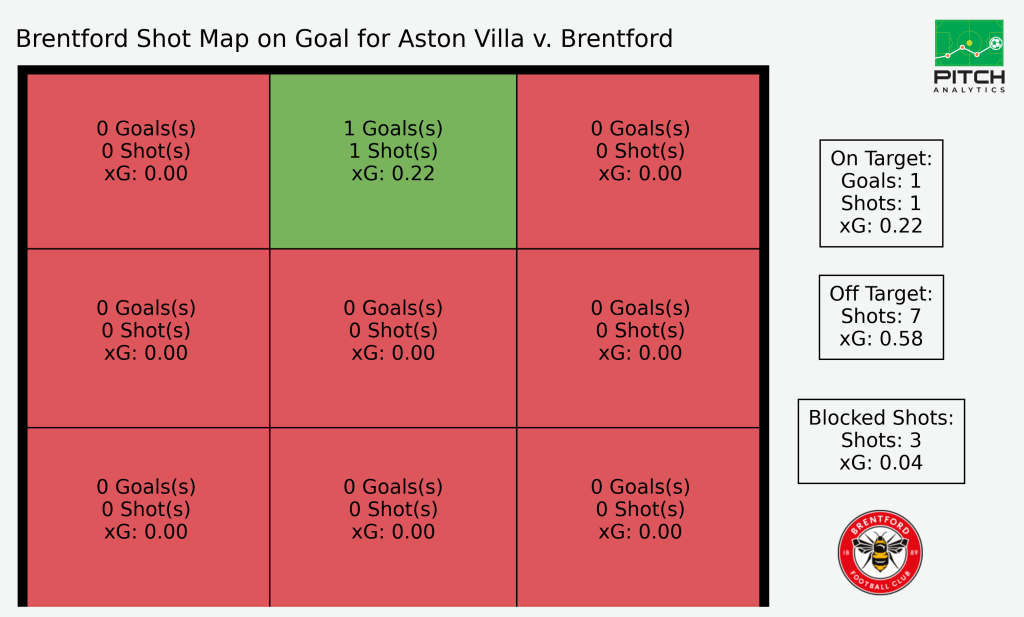Select the middle-right goal zone

pyautogui.click(x=639, y=338)
